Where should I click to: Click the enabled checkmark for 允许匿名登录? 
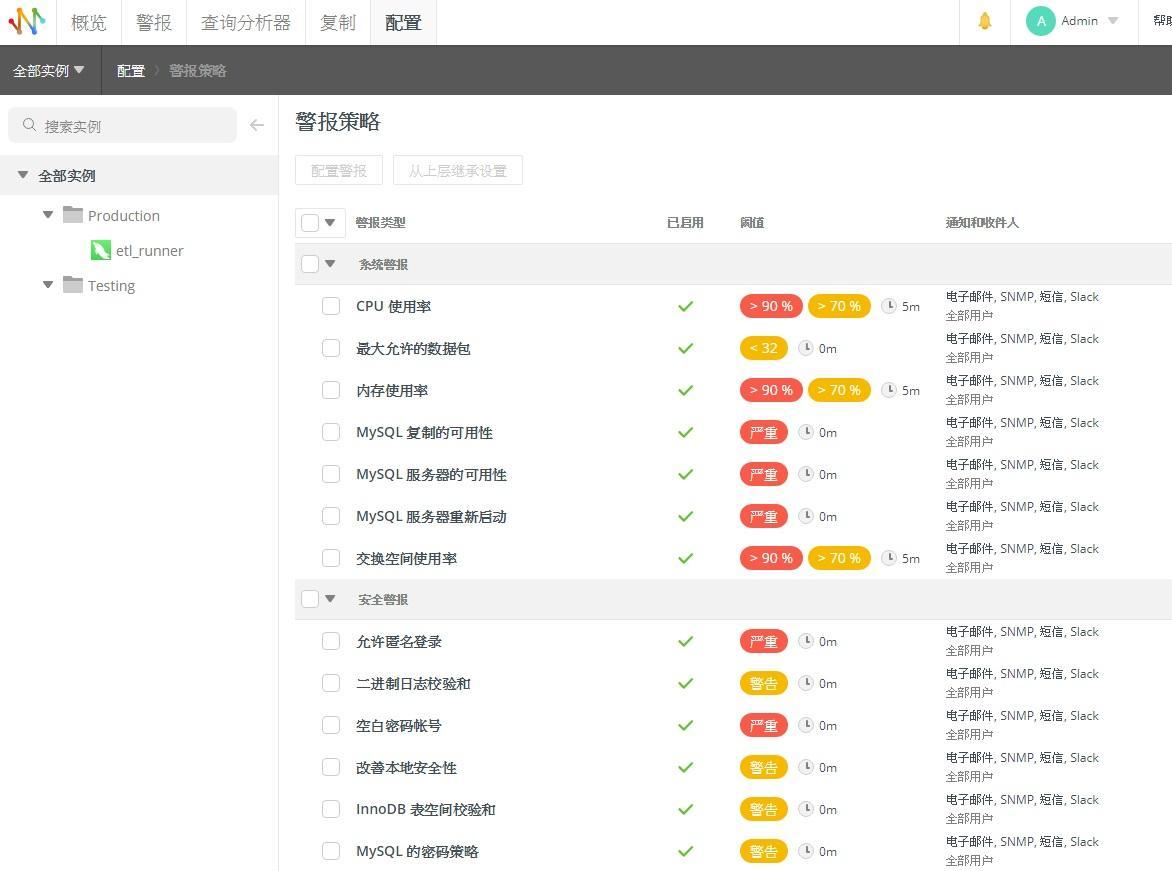(x=685, y=641)
